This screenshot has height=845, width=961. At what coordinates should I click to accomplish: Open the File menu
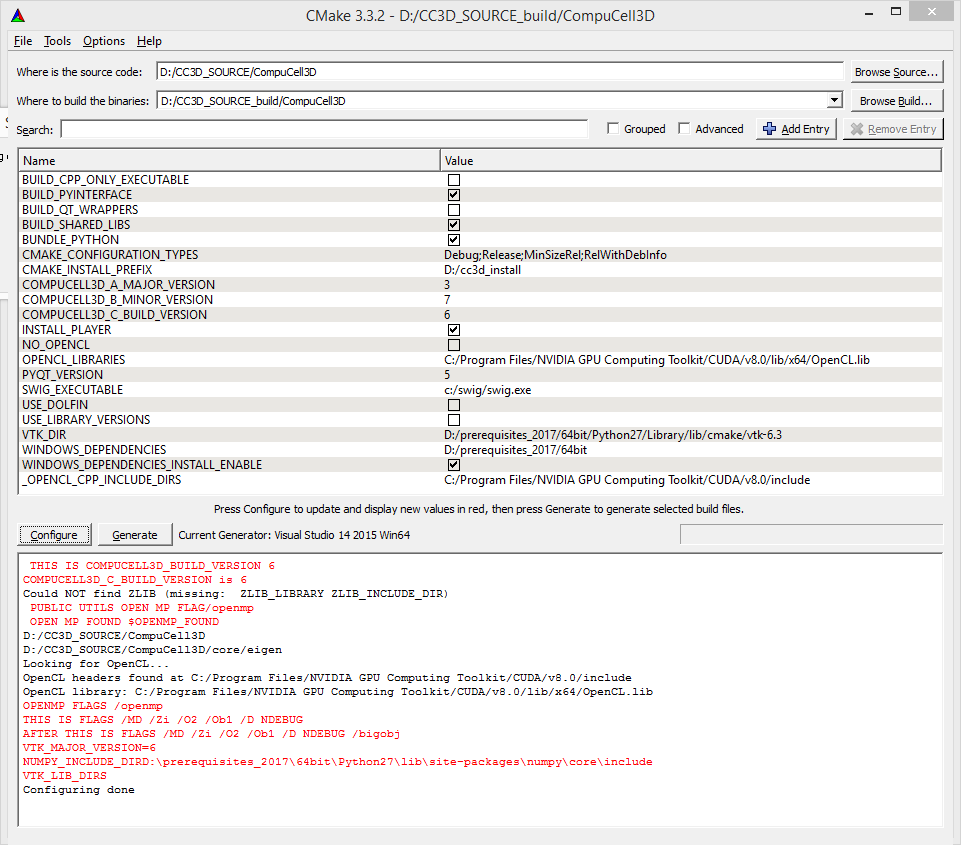(x=23, y=41)
